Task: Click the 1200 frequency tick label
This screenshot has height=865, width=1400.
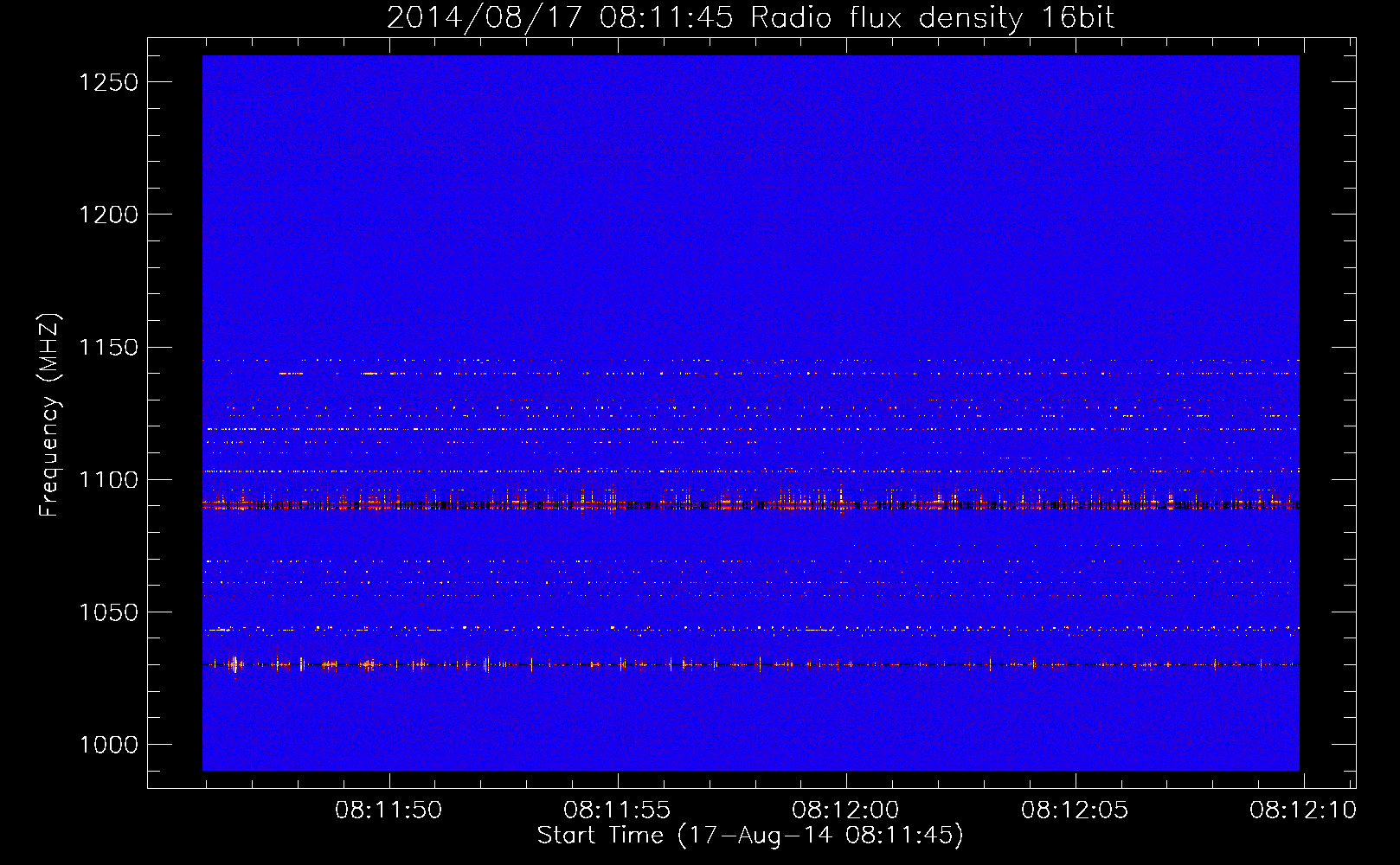Action: (x=109, y=215)
